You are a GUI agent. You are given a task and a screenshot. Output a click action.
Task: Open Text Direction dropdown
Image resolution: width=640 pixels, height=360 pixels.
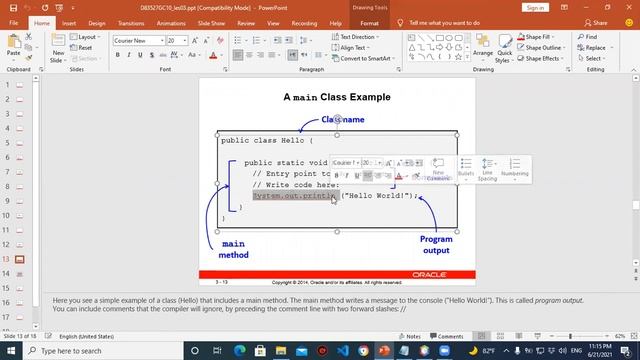point(356,37)
